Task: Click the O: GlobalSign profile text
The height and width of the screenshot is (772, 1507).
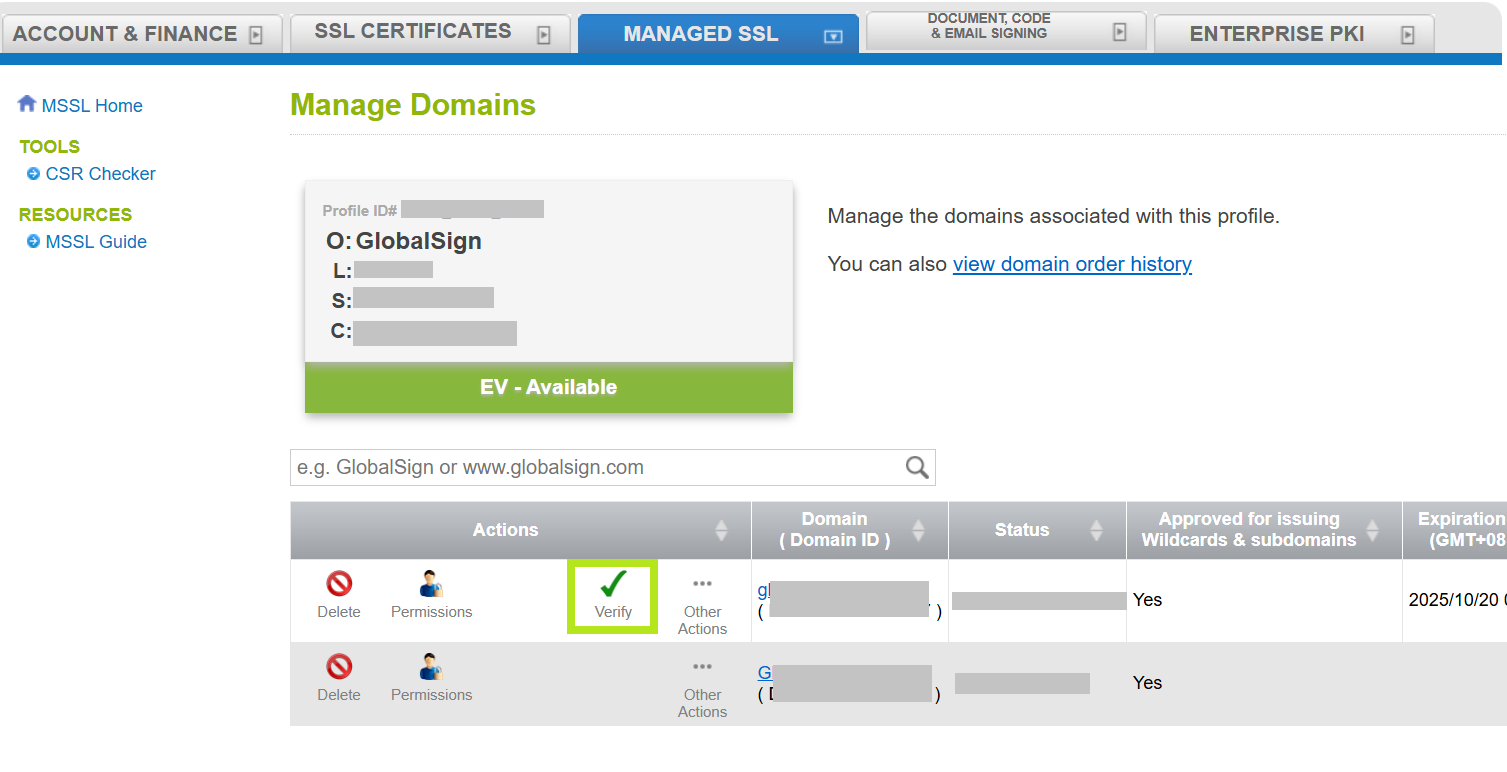Action: (404, 241)
